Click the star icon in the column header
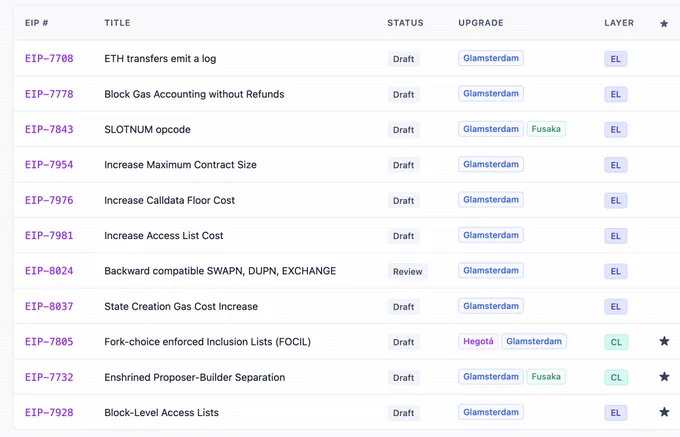 [x=664, y=23]
